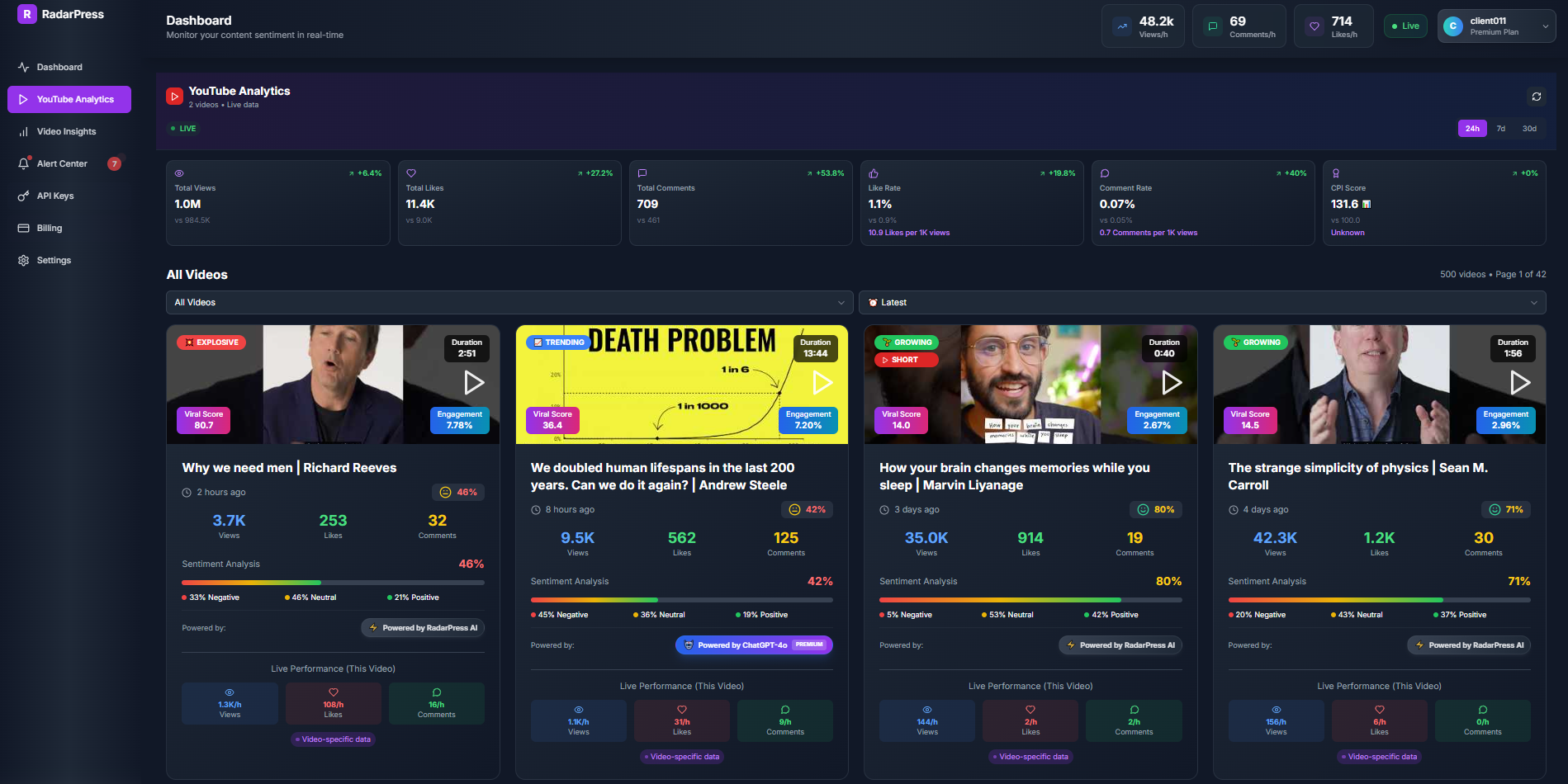The height and width of the screenshot is (784, 1568).
Task: Toggle Video-specific data on Richard Reeves video
Action: click(x=333, y=739)
